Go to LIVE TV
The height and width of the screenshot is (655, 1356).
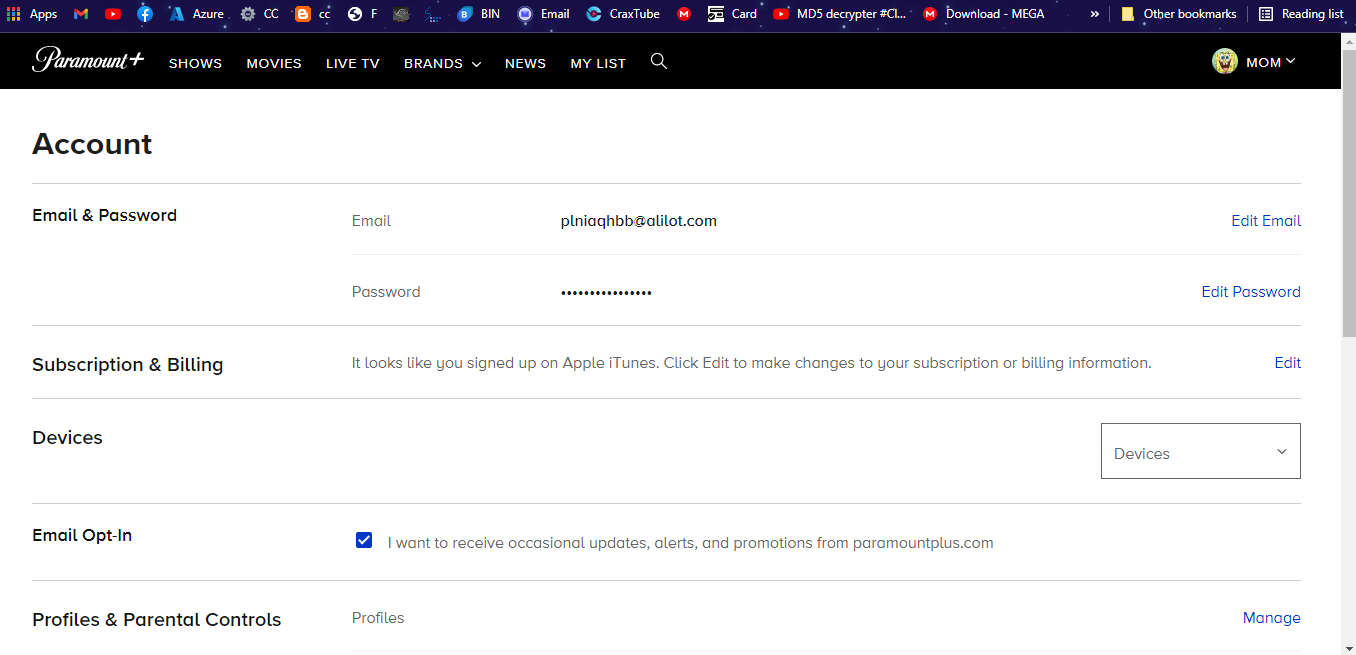click(353, 63)
